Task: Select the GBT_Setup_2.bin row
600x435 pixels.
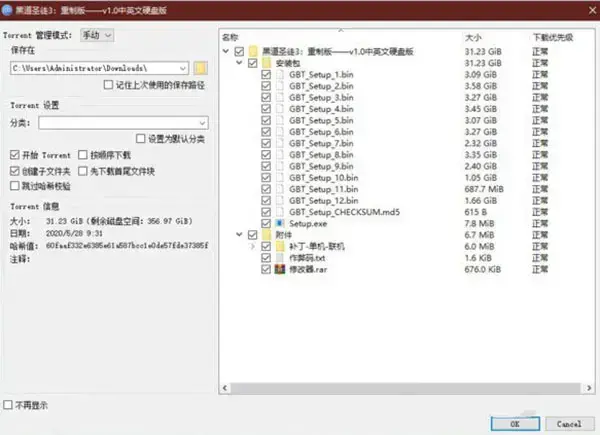Action: (406, 86)
